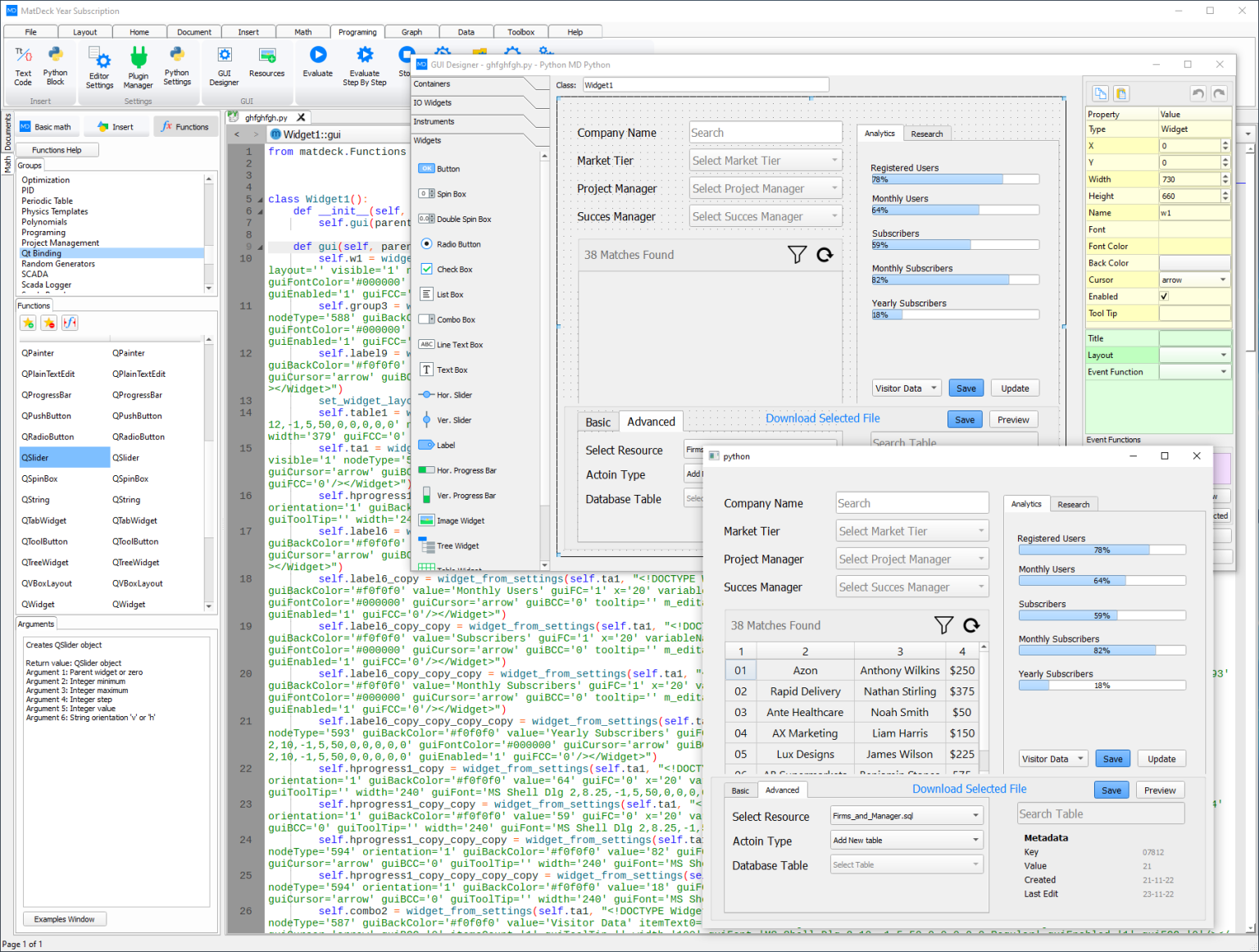Screen dimensions: 1259x952
Task: Click the Back Color swatch
Action: pyautogui.click(x=1194, y=262)
